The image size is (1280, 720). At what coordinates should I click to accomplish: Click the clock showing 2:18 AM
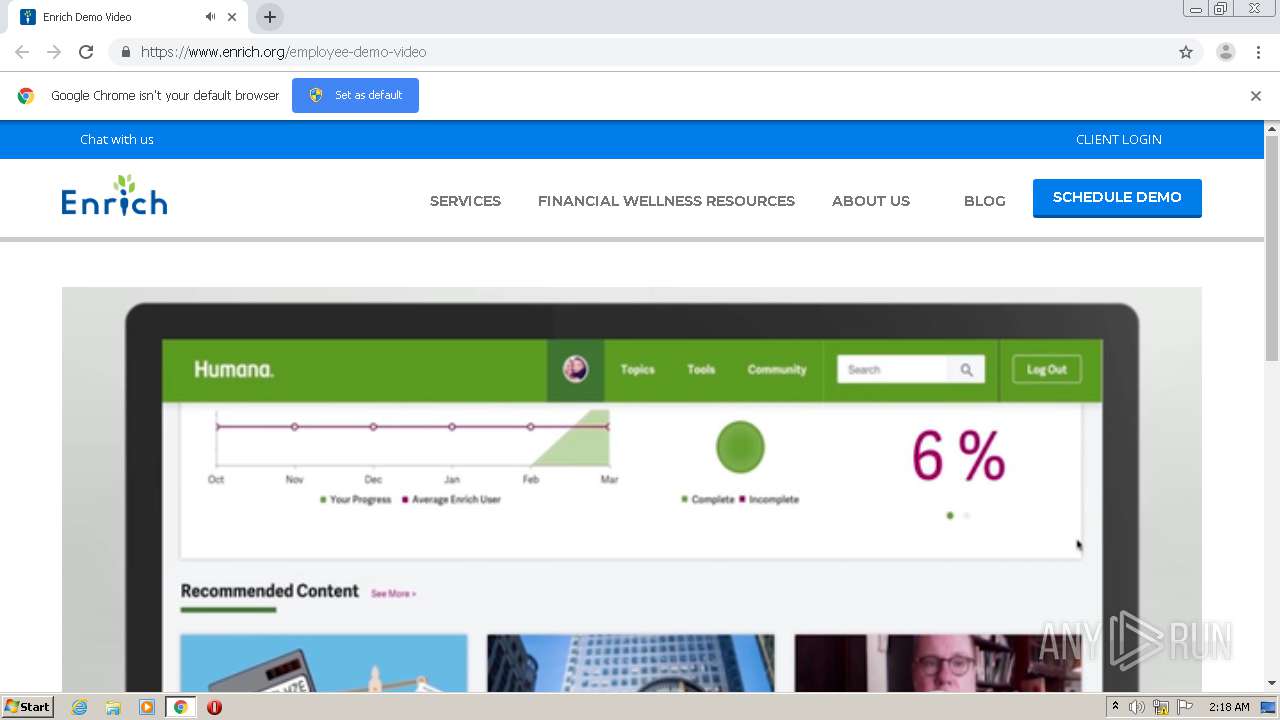pyautogui.click(x=1229, y=707)
